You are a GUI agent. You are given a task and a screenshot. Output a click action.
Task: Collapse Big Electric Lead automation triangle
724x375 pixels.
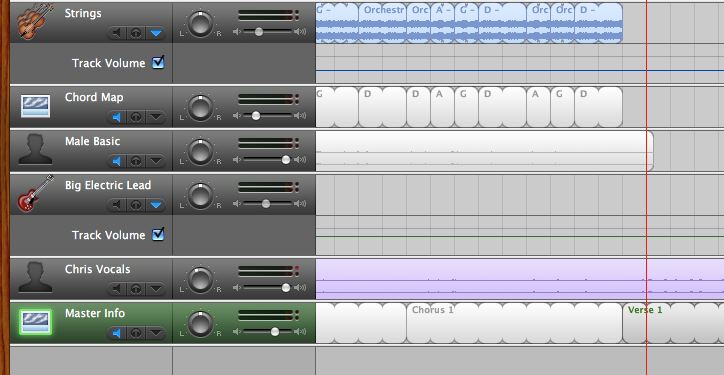156,205
